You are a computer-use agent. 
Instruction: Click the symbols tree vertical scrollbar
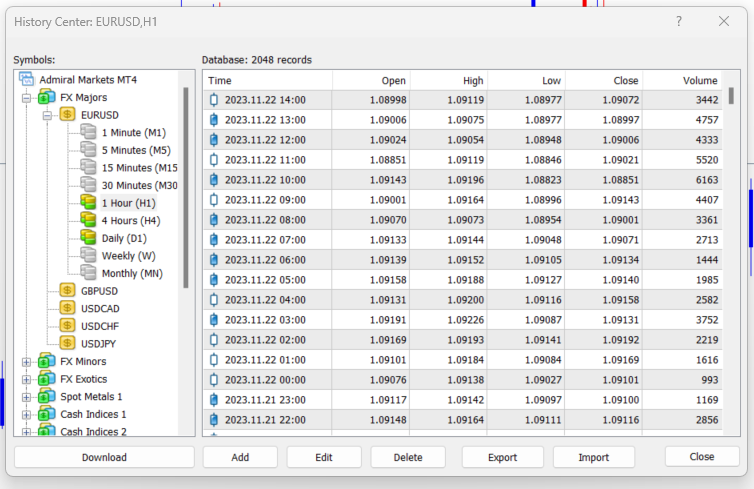tap(186, 188)
